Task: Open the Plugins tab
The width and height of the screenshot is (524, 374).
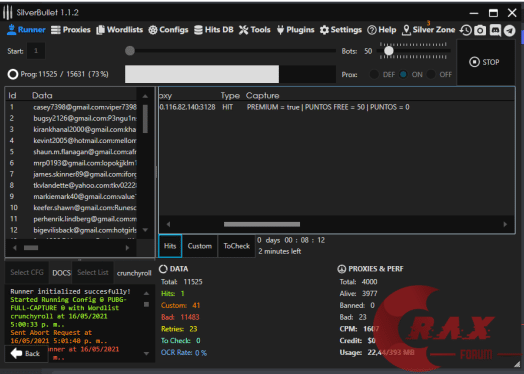Action: [x=295, y=30]
